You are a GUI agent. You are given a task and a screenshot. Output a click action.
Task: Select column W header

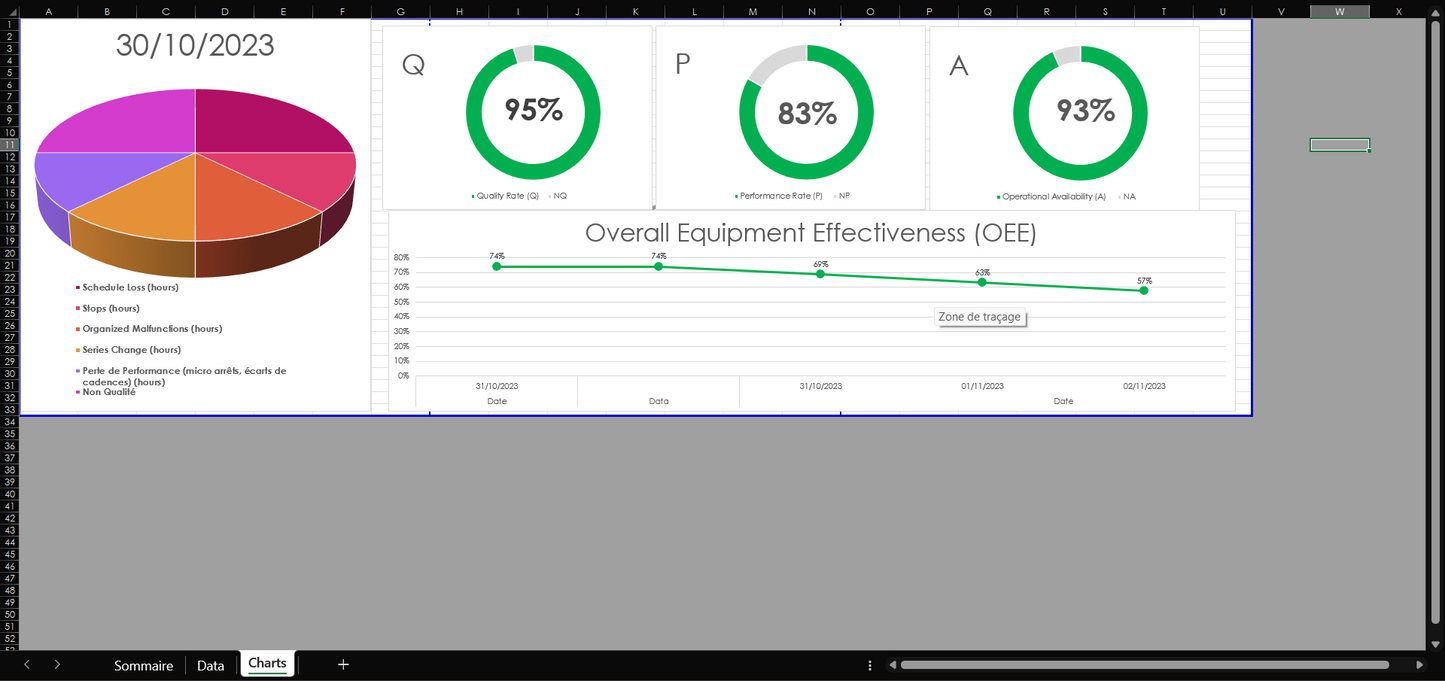point(1339,11)
